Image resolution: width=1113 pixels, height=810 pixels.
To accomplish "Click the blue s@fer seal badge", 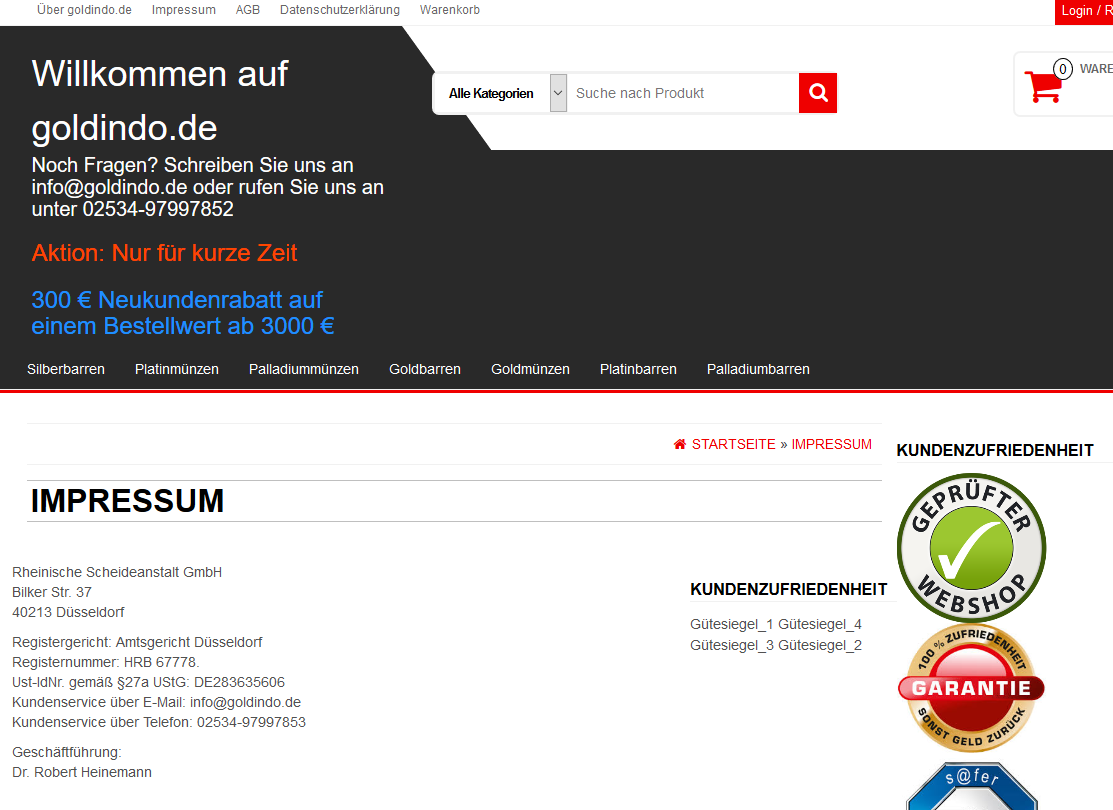I will click(x=971, y=786).
